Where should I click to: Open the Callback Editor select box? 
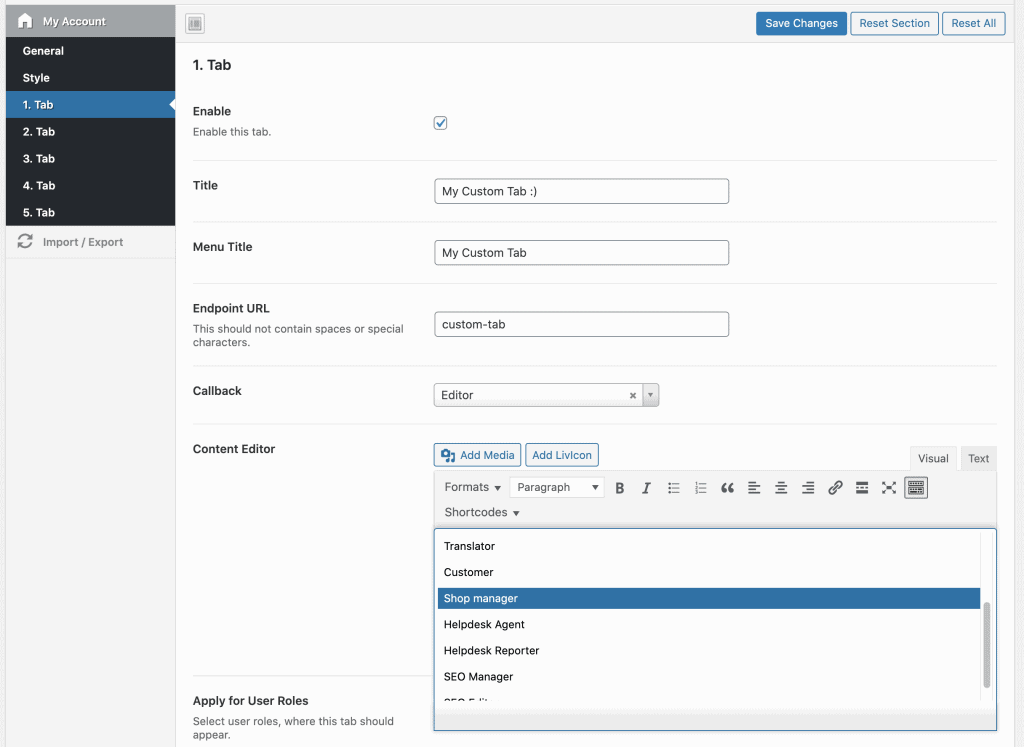point(546,395)
